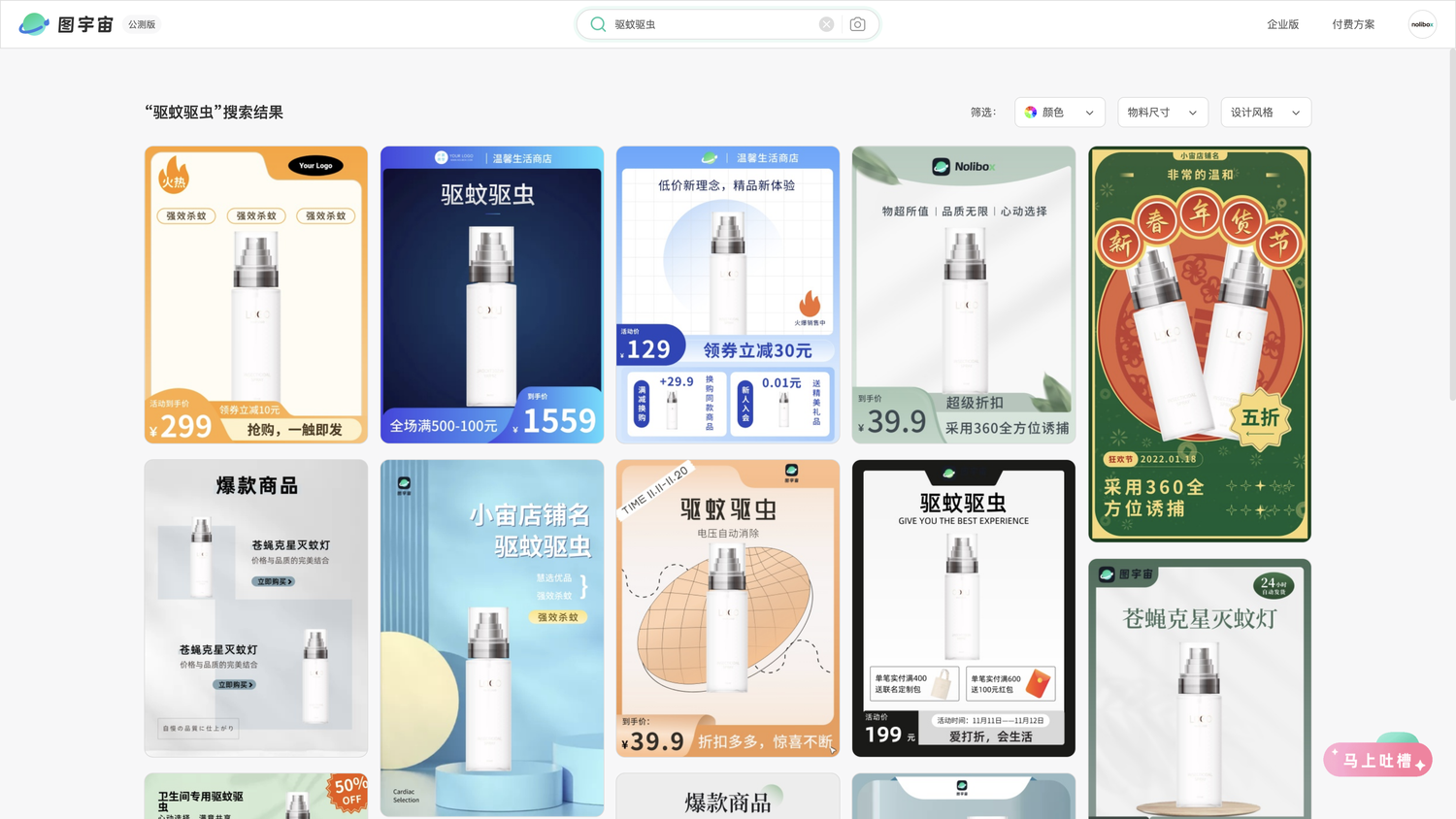Open the peach 电压自动消除 template
This screenshot has height=819, width=1456.
point(728,608)
